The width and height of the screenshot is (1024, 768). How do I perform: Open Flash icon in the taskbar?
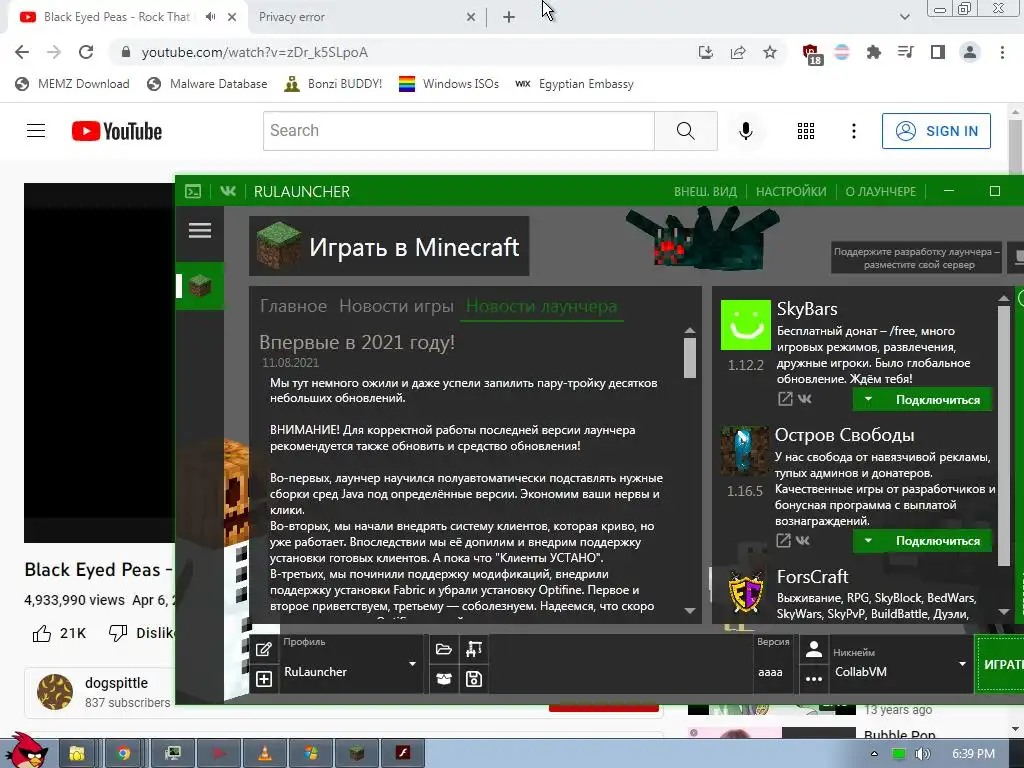pyautogui.click(x=403, y=753)
